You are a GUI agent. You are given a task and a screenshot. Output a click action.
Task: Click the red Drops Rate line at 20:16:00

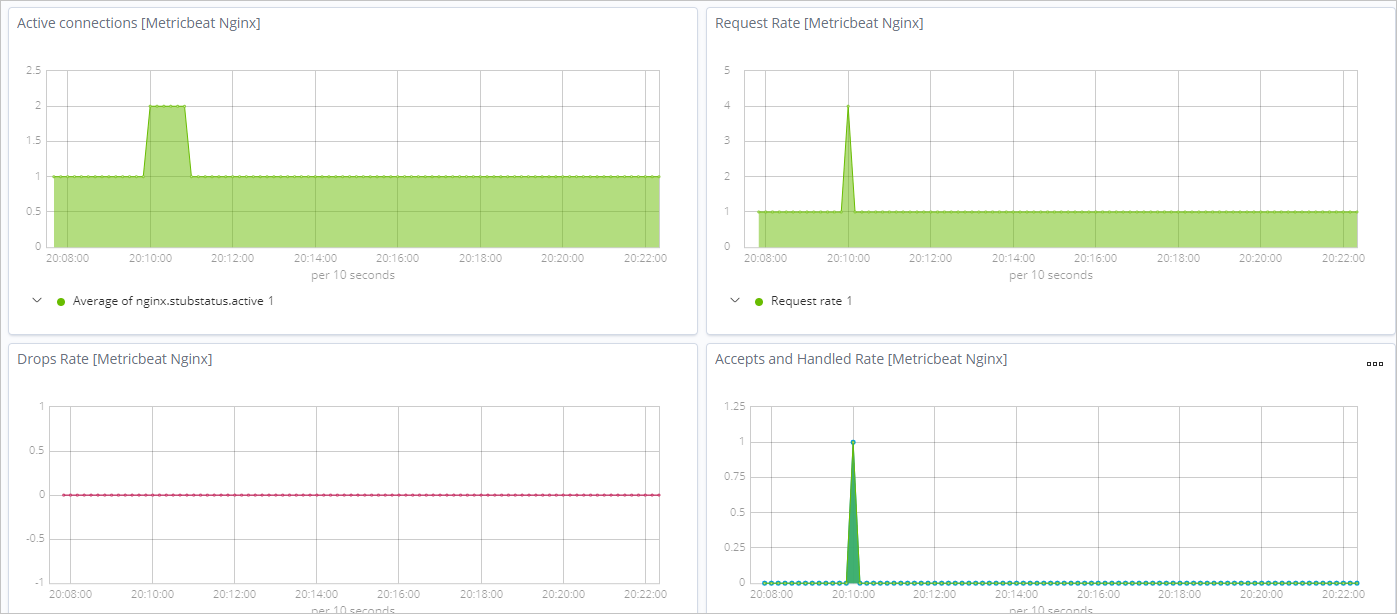(x=398, y=495)
